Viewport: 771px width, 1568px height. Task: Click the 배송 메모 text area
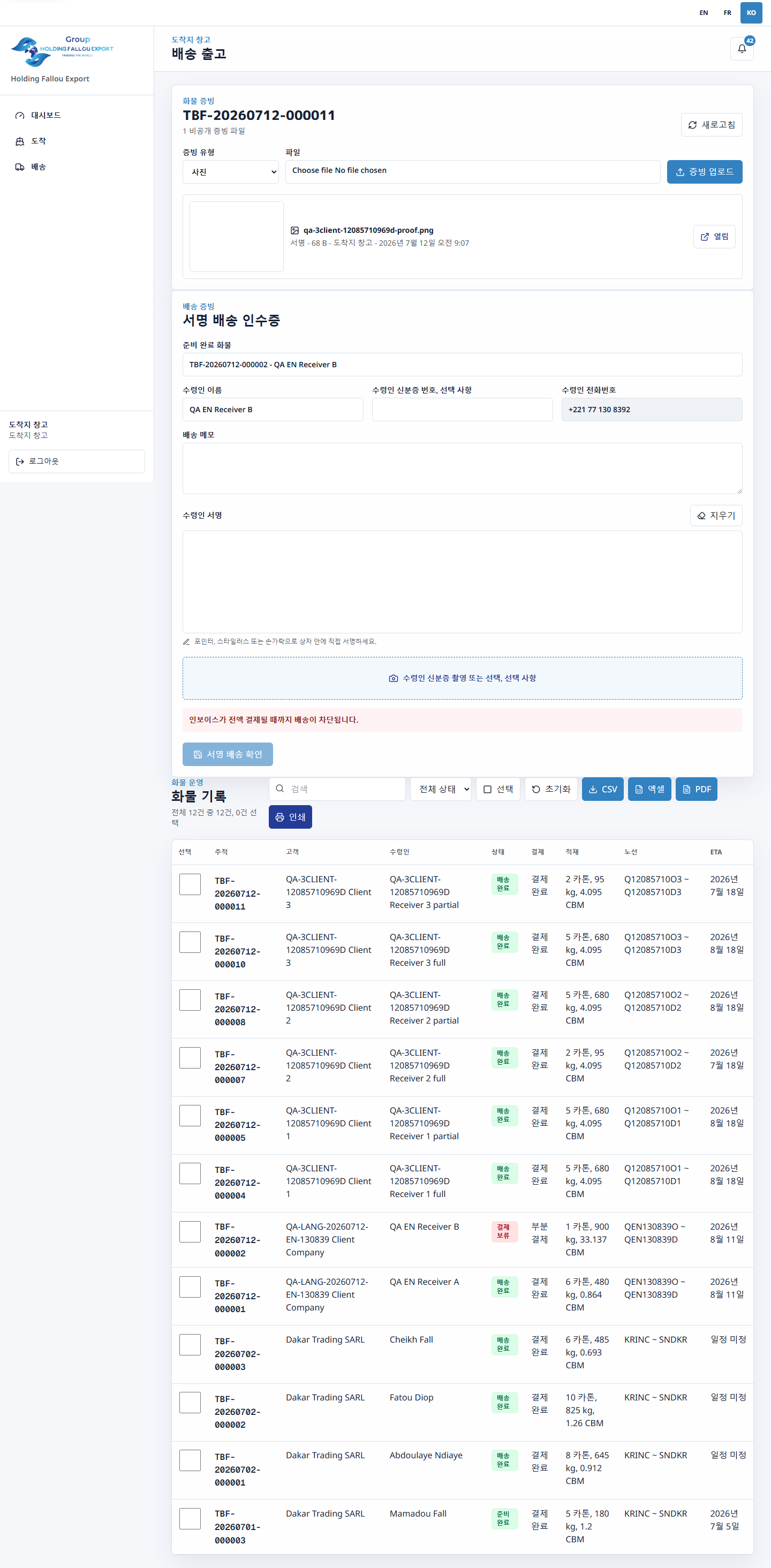(x=462, y=469)
